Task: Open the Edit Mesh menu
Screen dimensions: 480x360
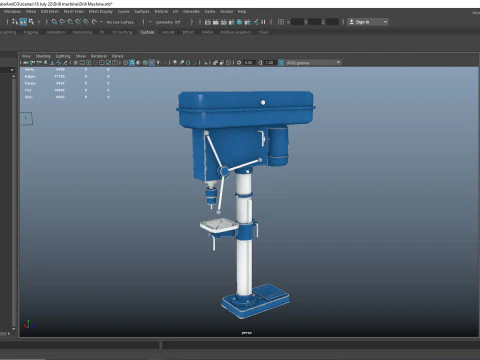Action: pos(50,12)
